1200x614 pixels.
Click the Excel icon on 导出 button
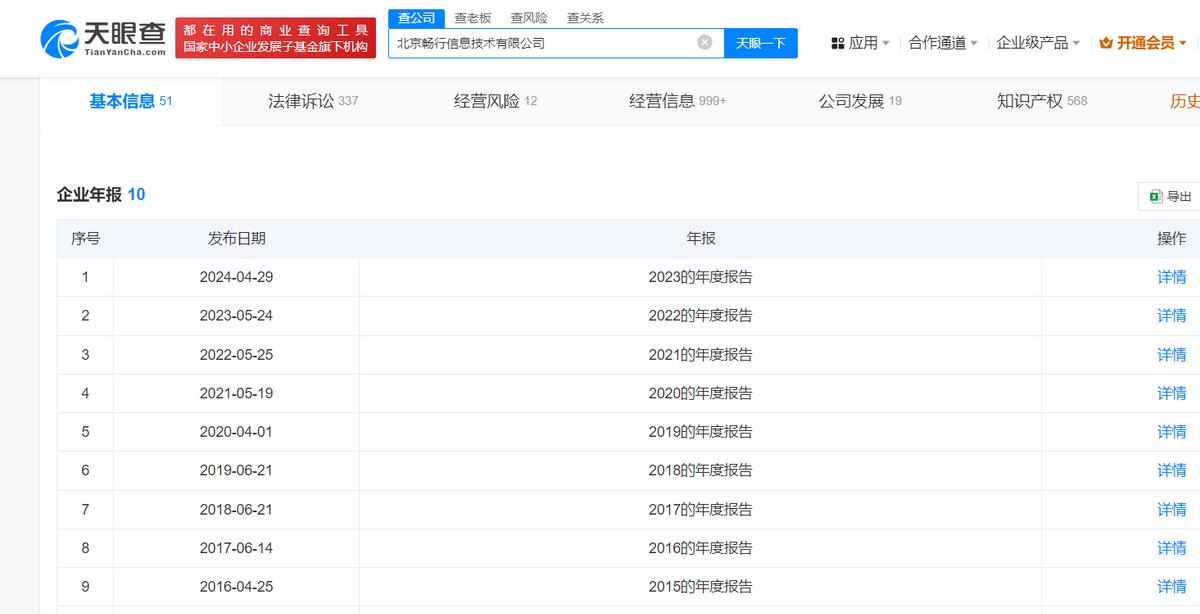(x=1156, y=196)
